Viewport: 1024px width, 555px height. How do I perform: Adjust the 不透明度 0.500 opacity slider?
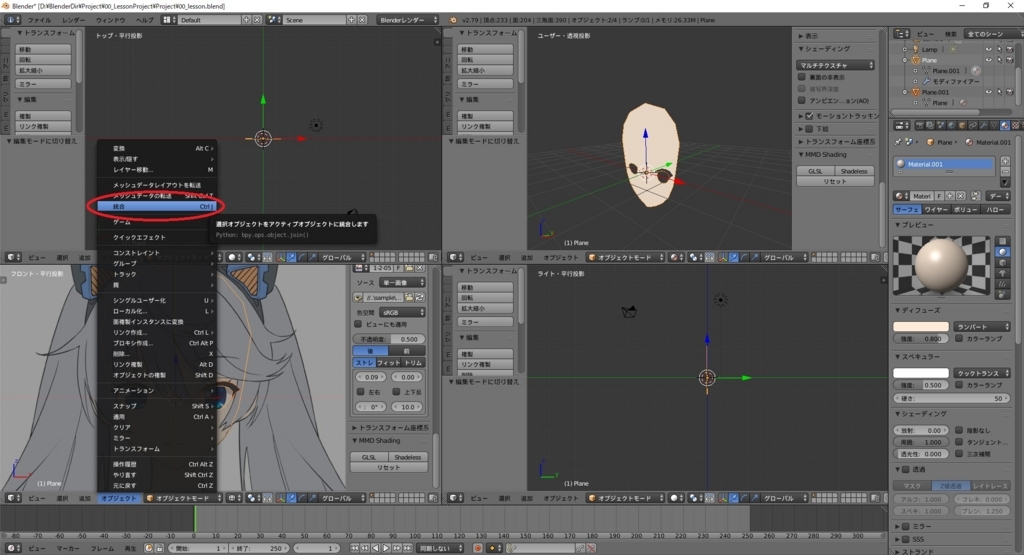point(389,339)
